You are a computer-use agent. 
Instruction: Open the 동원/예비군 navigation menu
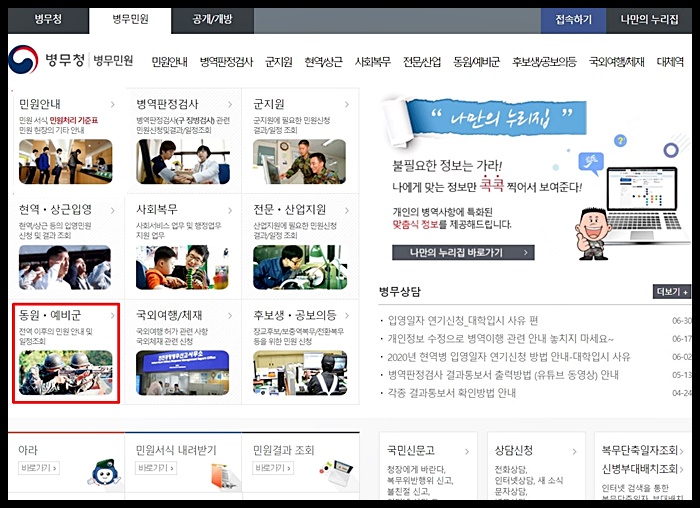coord(476,62)
